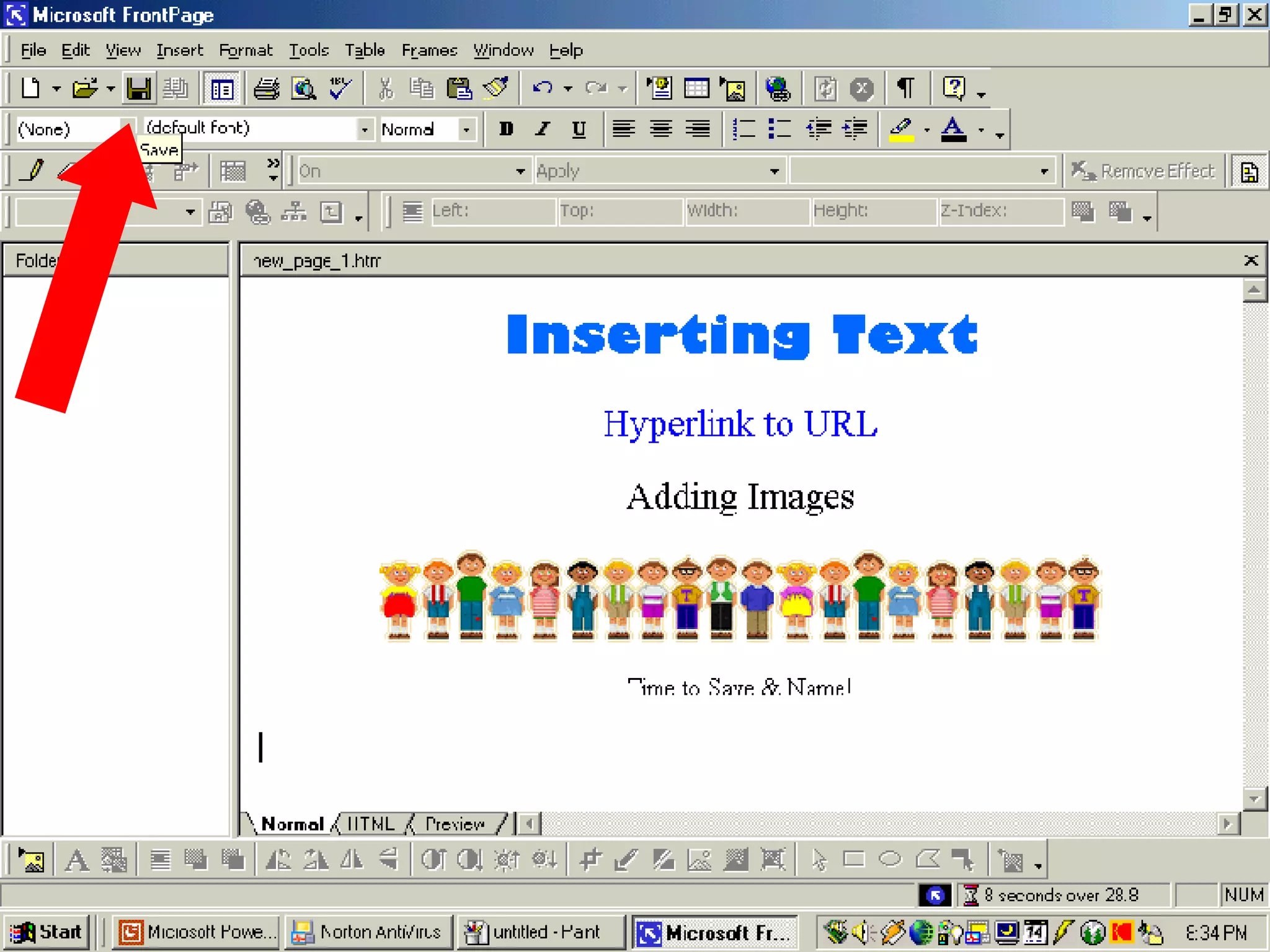1270x952 pixels.
Task: Open the font name dropdown
Action: (365, 129)
